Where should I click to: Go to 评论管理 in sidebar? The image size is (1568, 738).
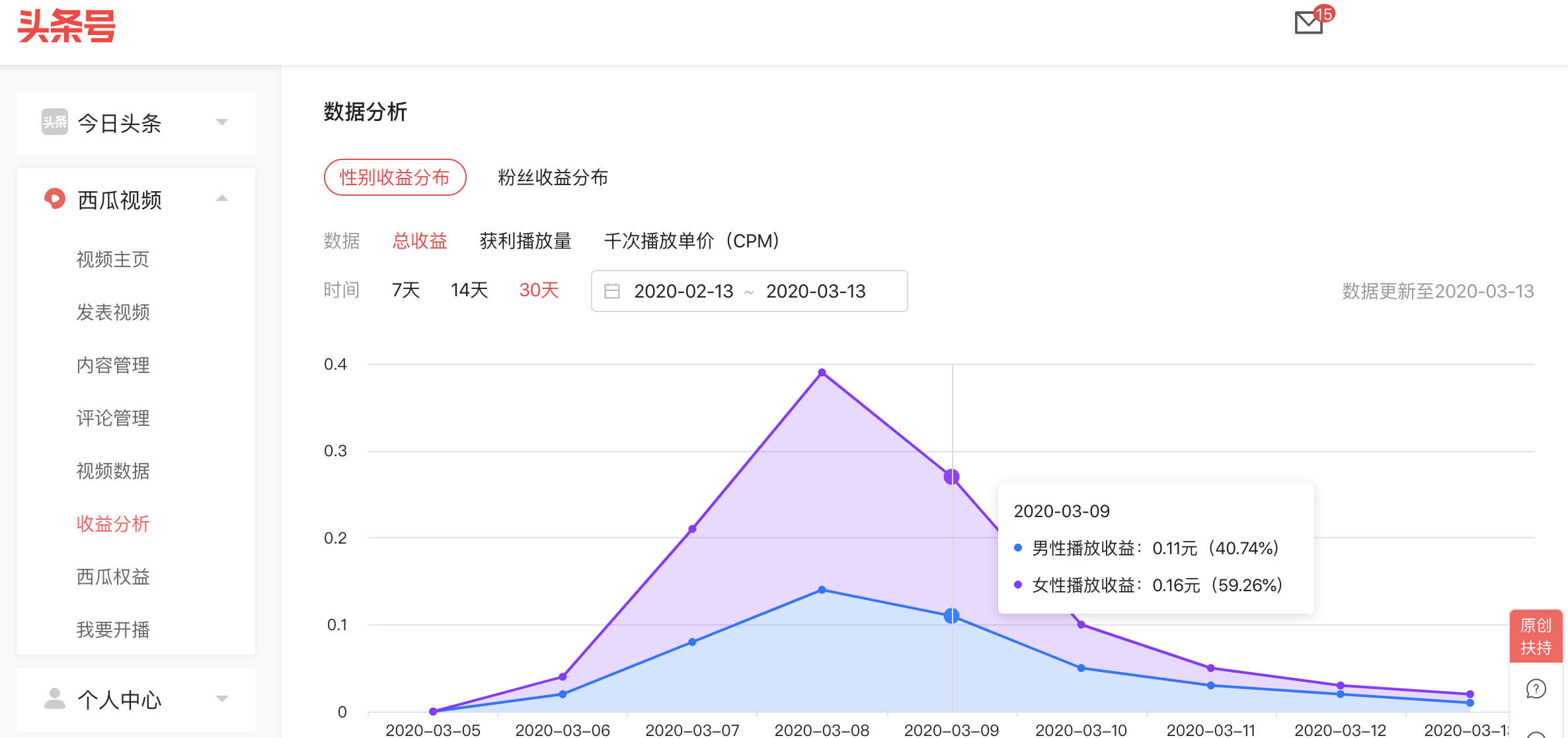pyautogui.click(x=113, y=418)
